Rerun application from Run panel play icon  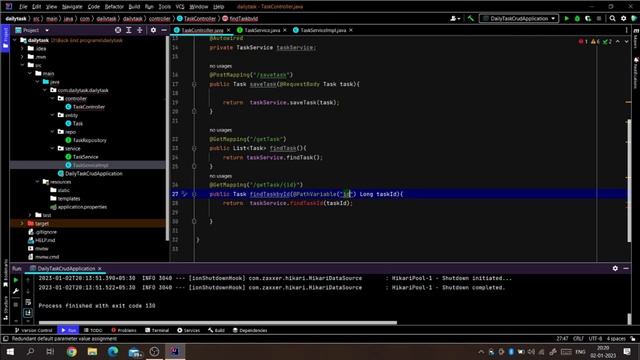[x=16, y=280]
